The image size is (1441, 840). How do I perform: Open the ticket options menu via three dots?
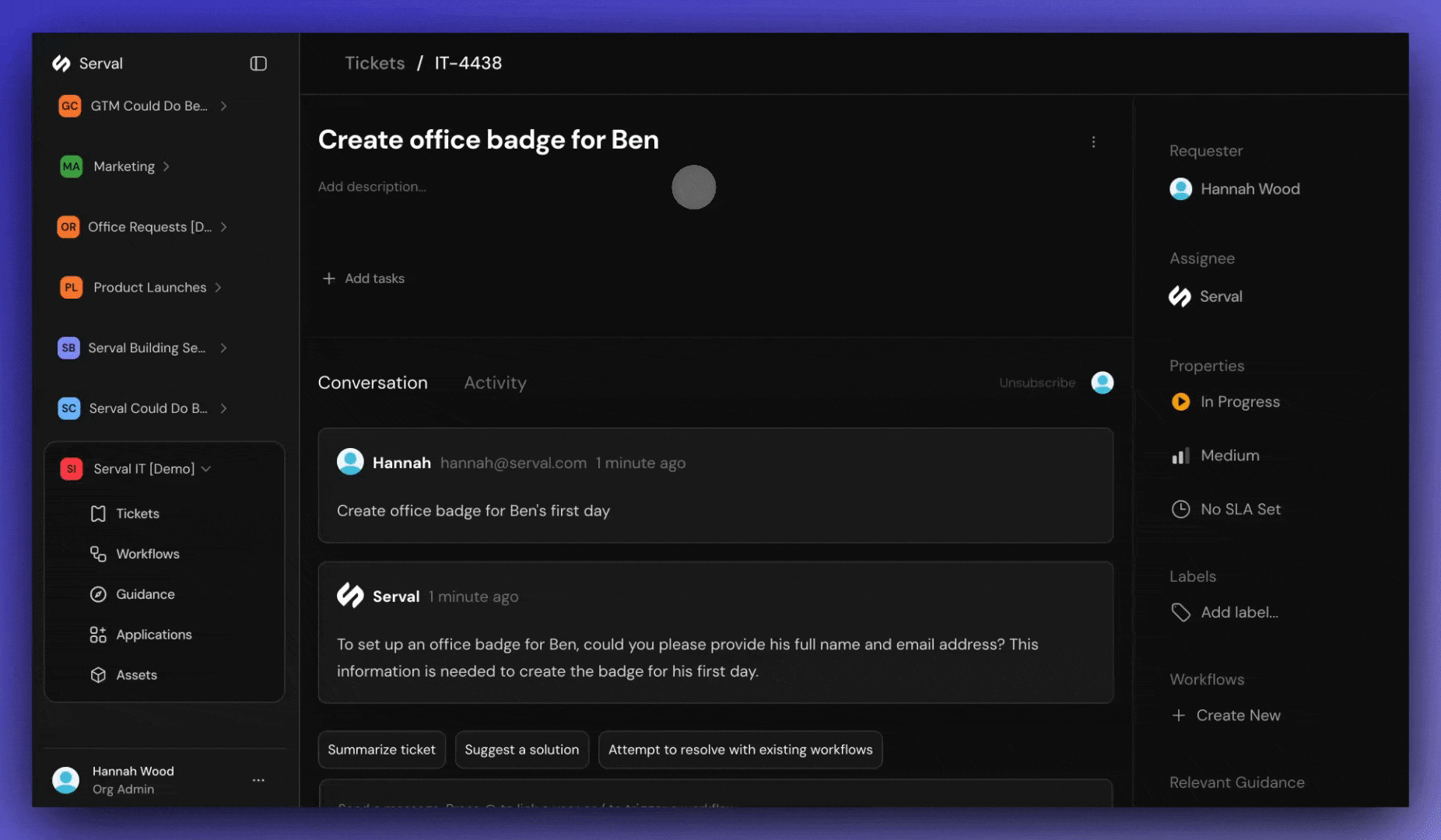(x=1094, y=142)
